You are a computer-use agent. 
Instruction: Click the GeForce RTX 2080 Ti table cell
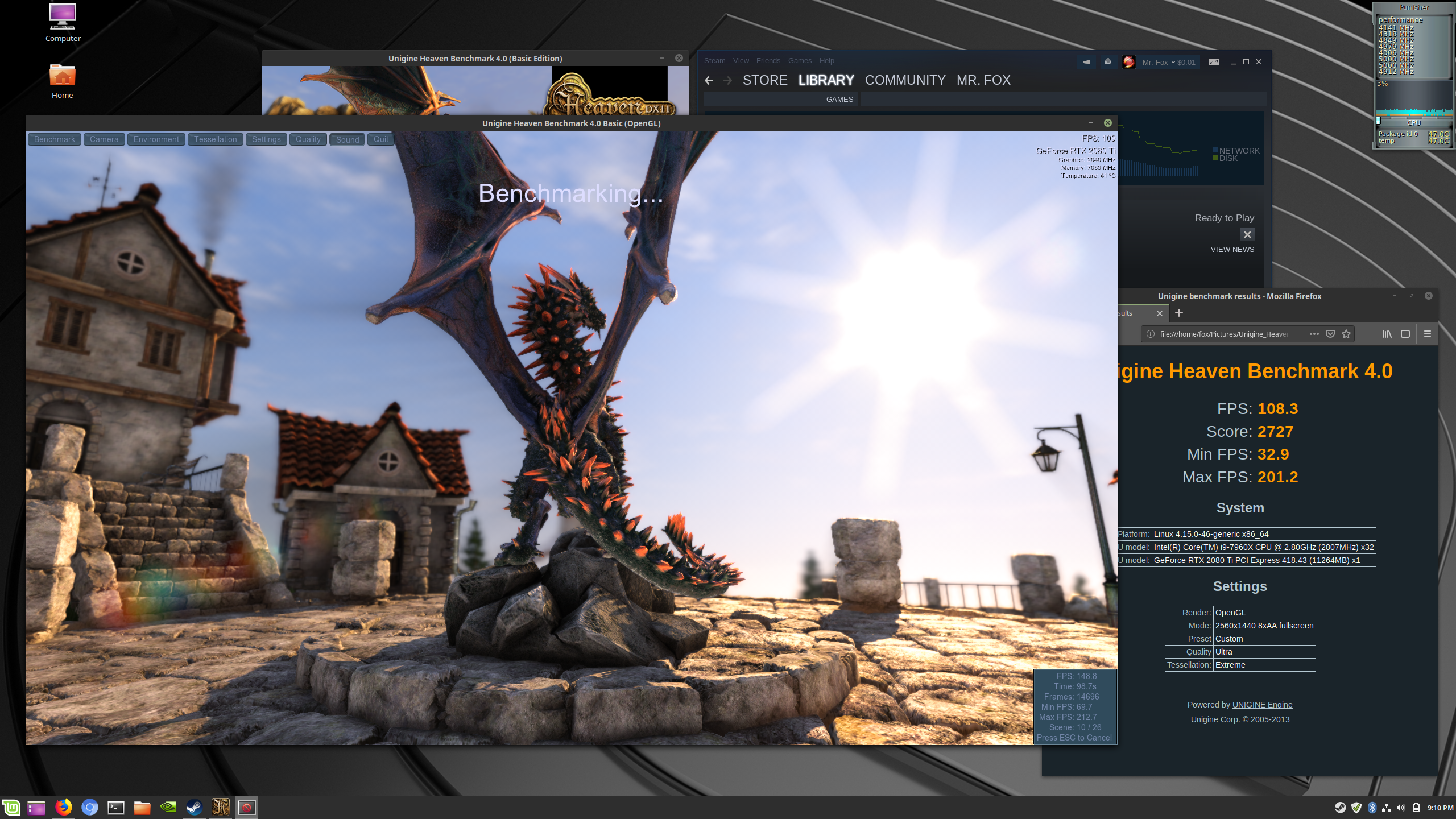coord(1263,560)
